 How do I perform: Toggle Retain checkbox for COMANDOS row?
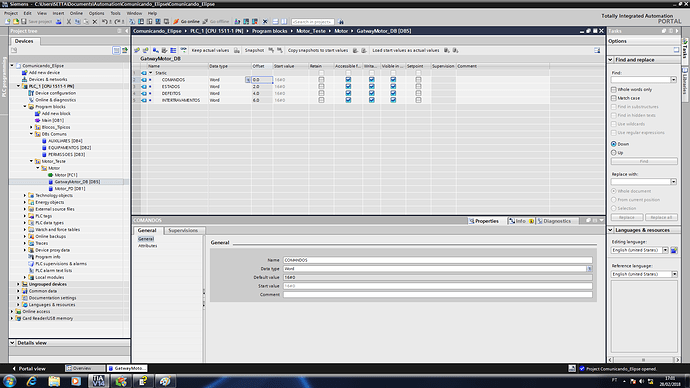321,80
